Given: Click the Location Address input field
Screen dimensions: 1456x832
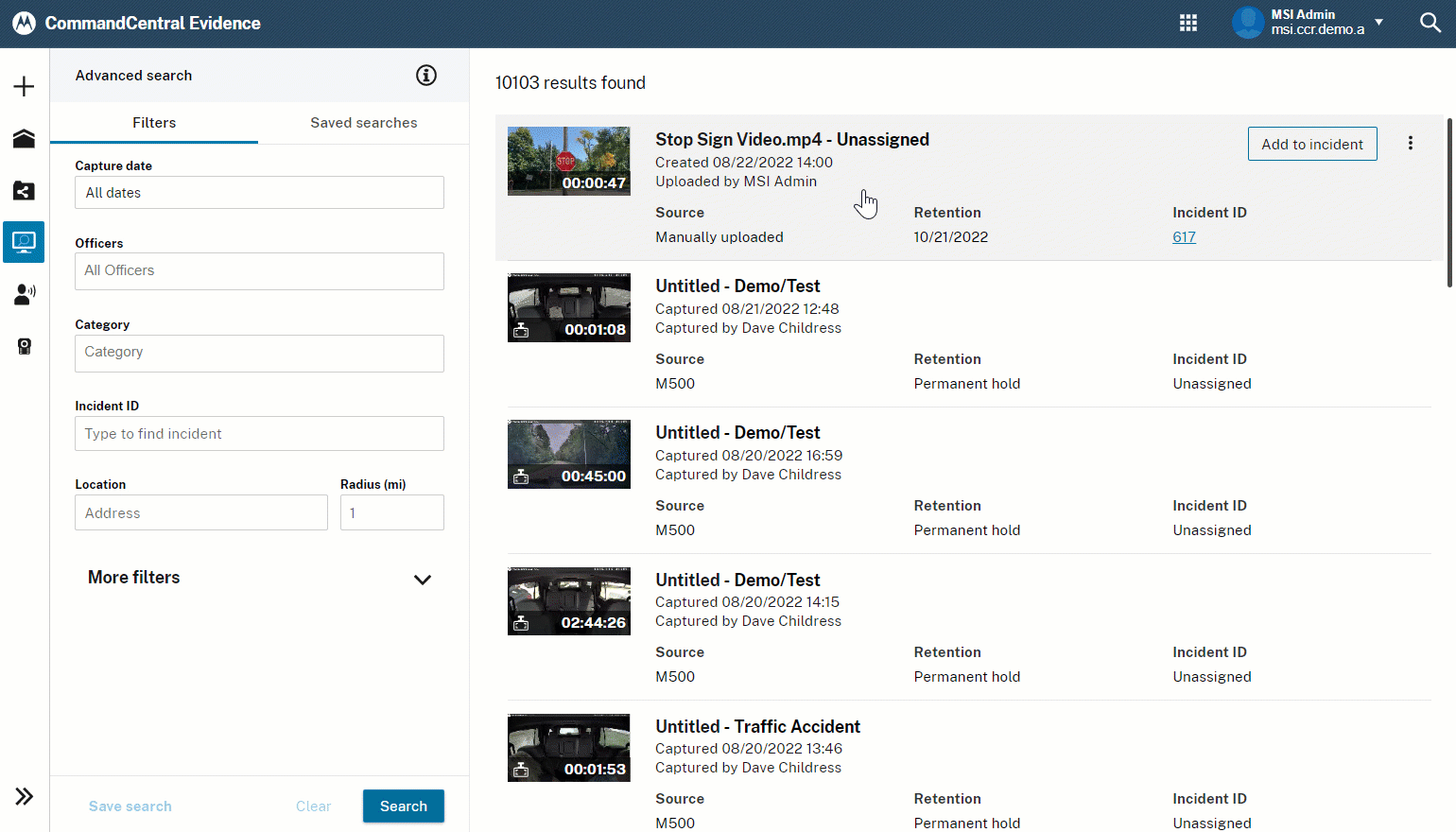Looking at the screenshot, I should (x=201, y=513).
